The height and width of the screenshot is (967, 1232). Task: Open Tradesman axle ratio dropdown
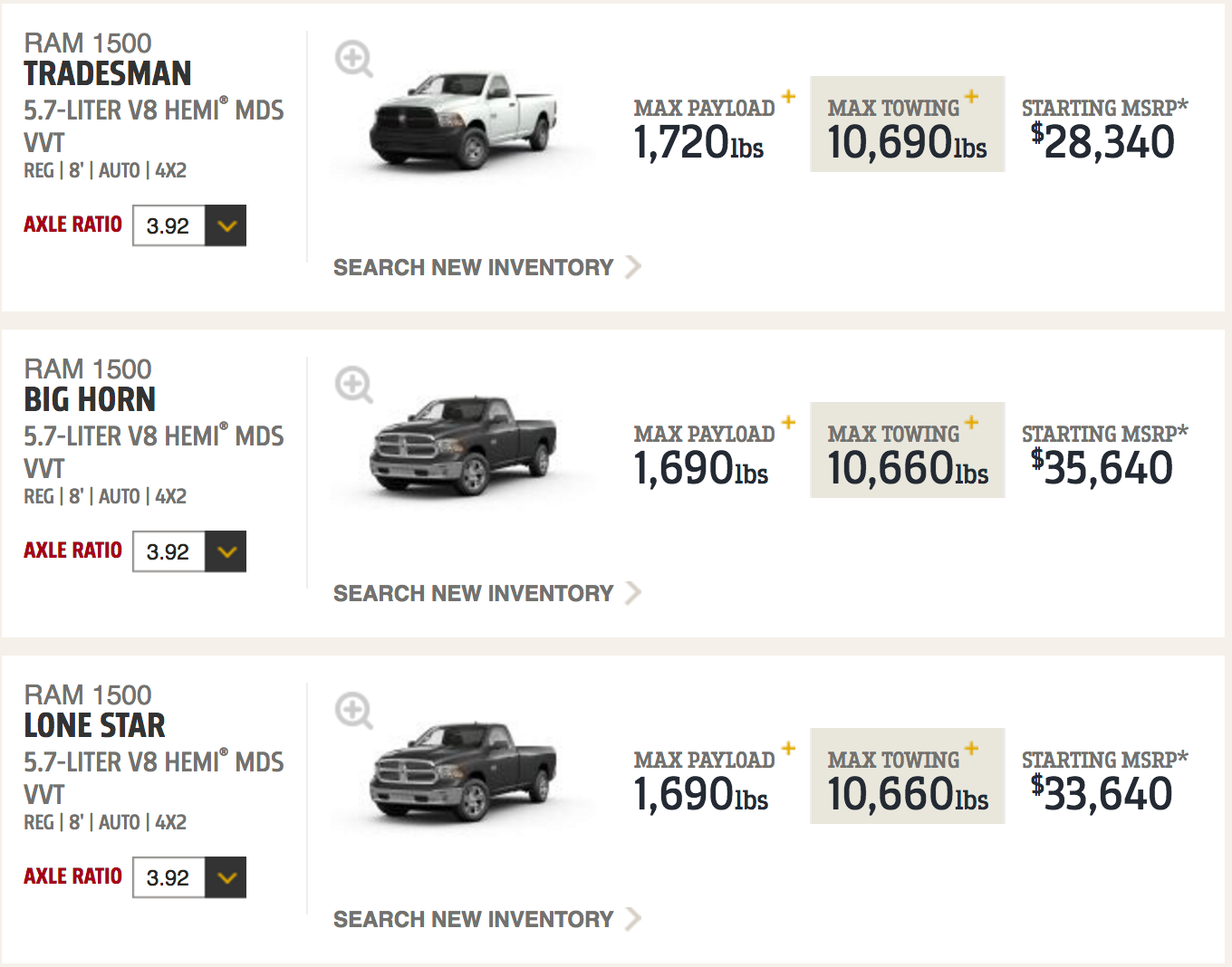[x=189, y=225]
